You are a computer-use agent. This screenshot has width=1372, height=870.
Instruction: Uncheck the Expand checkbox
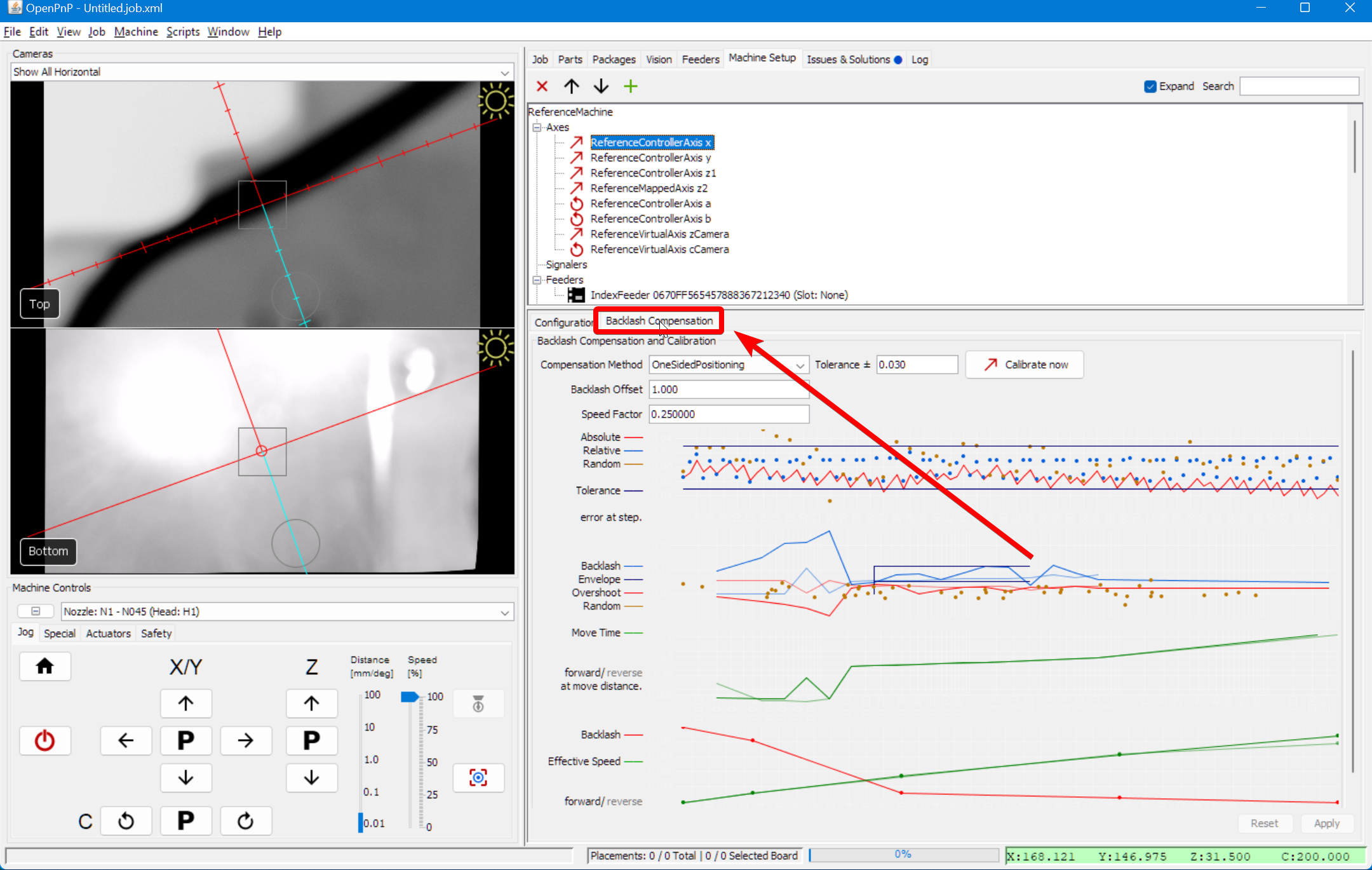1150,86
